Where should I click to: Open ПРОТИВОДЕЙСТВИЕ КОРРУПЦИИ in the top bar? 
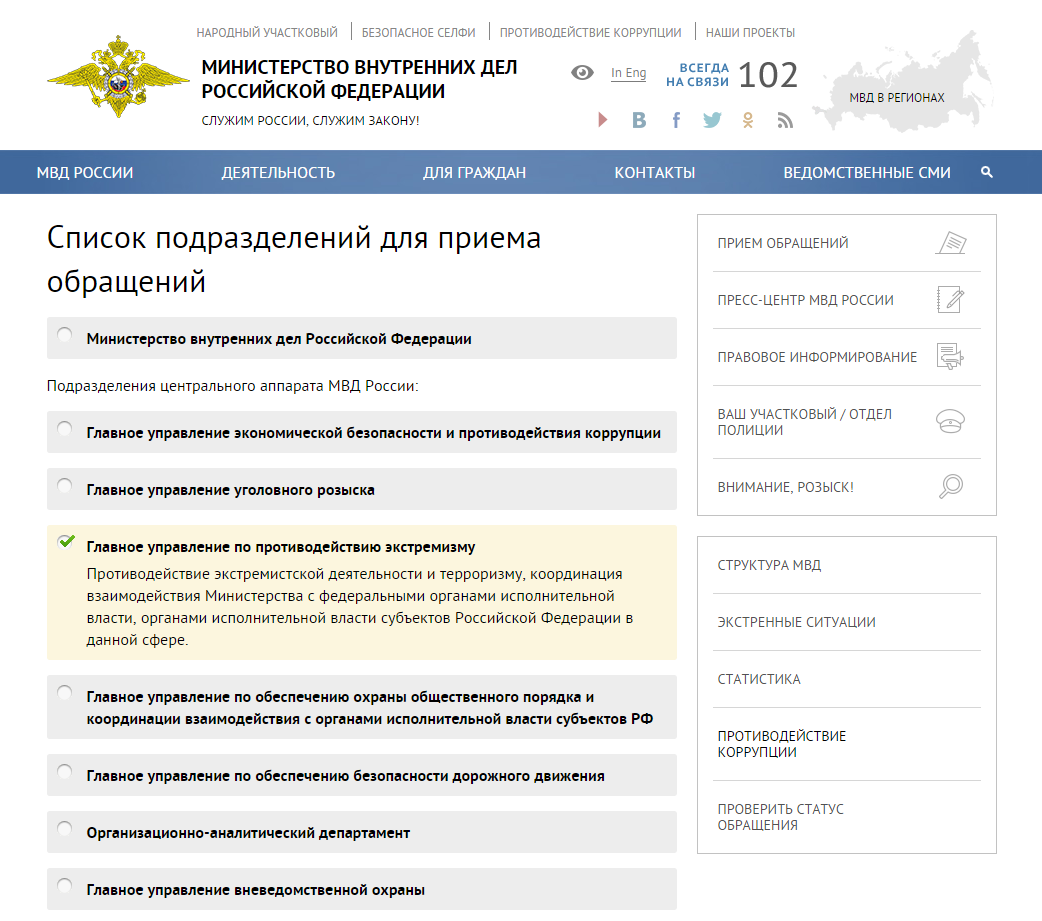pos(591,33)
